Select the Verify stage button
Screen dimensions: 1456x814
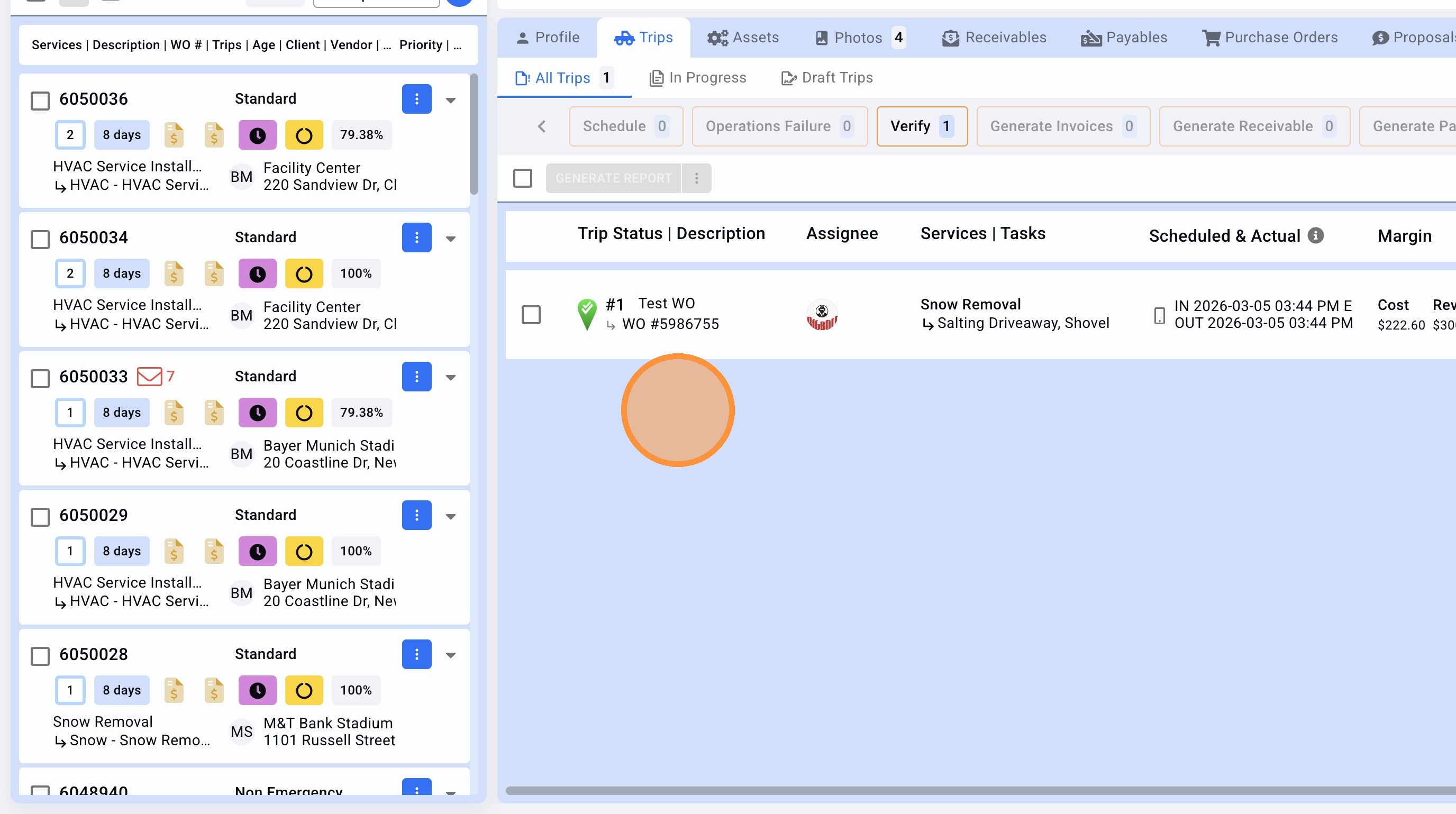point(921,126)
